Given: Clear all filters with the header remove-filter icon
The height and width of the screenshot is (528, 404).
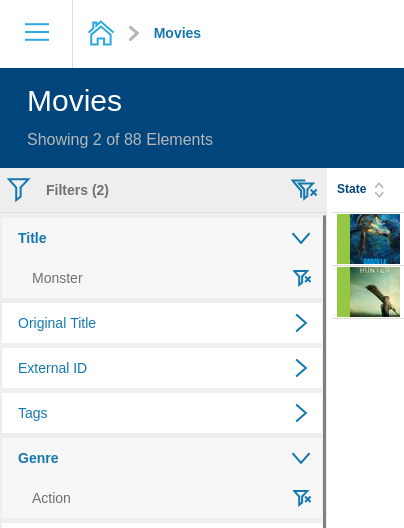Looking at the screenshot, I should (x=304, y=190).
